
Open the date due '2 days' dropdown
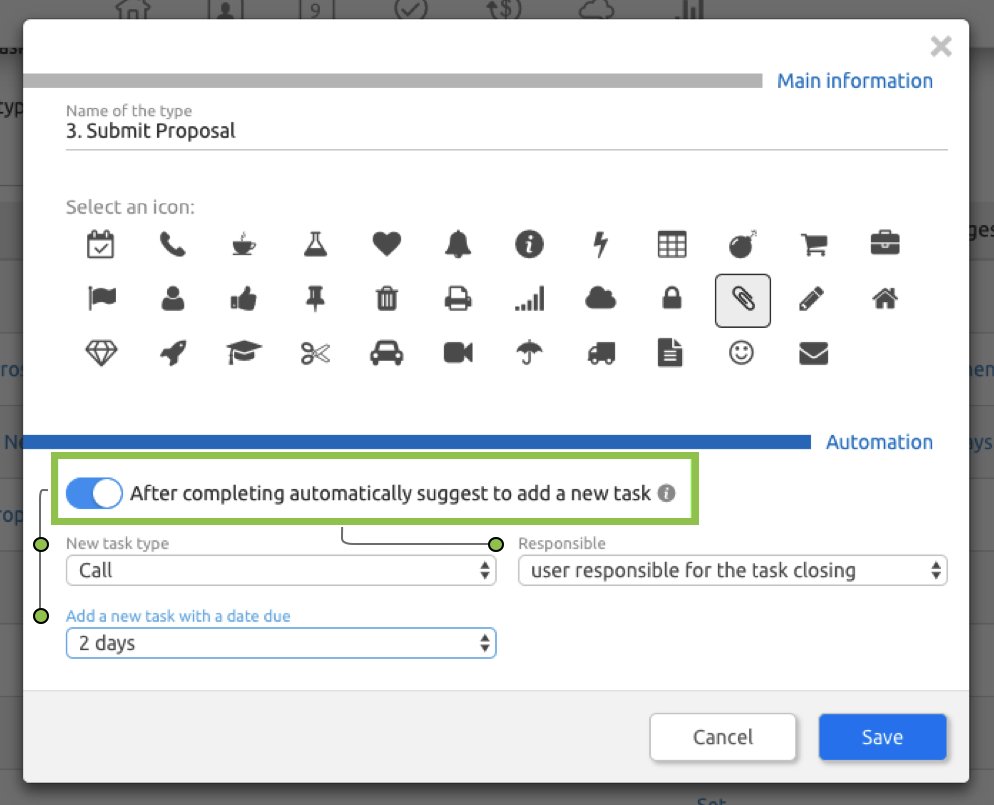(x=281, y=643)
